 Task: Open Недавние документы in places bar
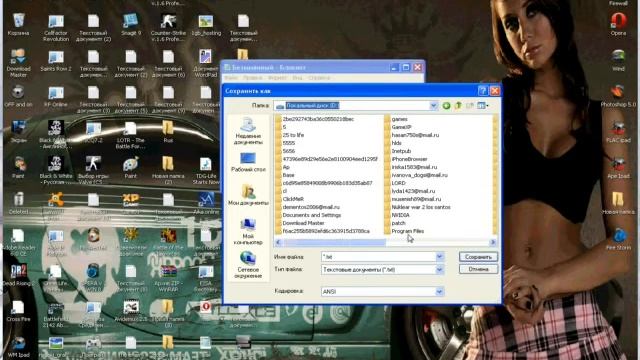point(248,131)
